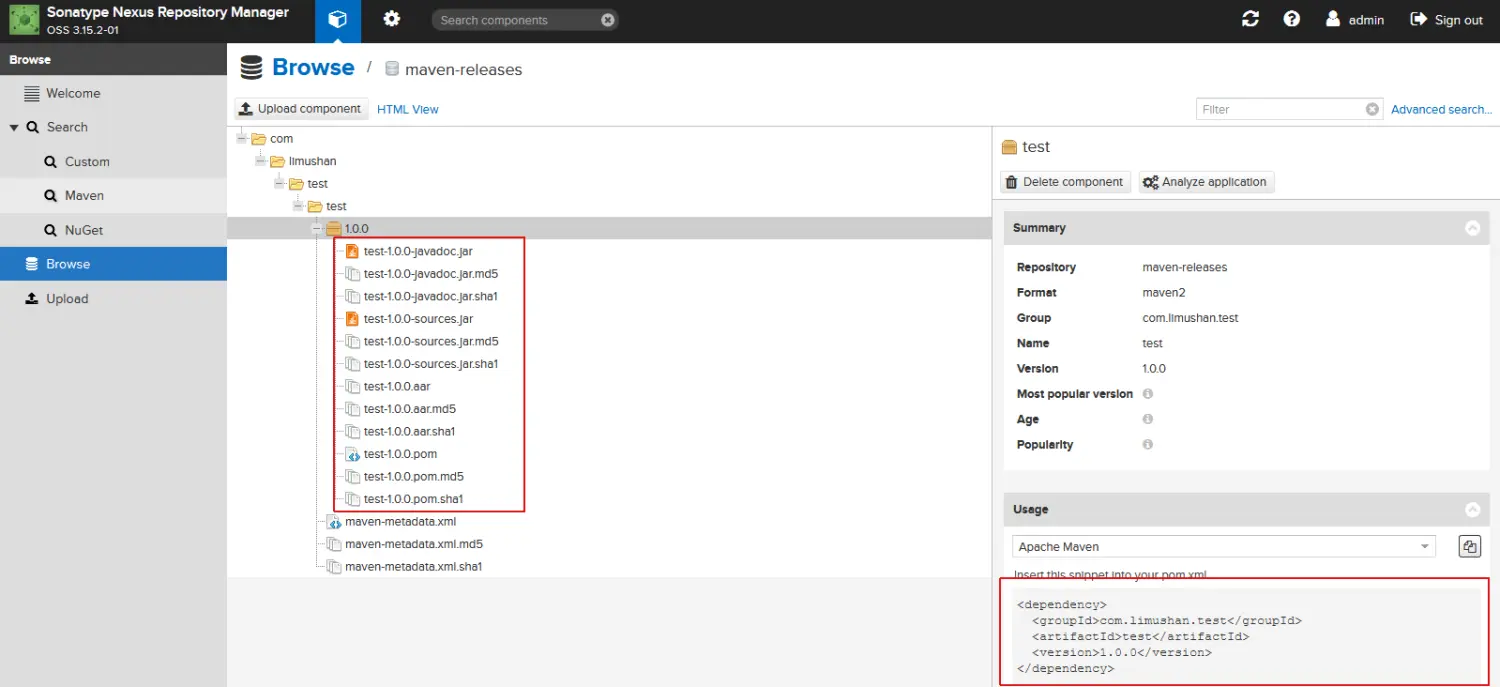Select test-1.0.0.aar.sha1 file icon
This screenshot has height=687, width=1500.
(x=352, y=431)
